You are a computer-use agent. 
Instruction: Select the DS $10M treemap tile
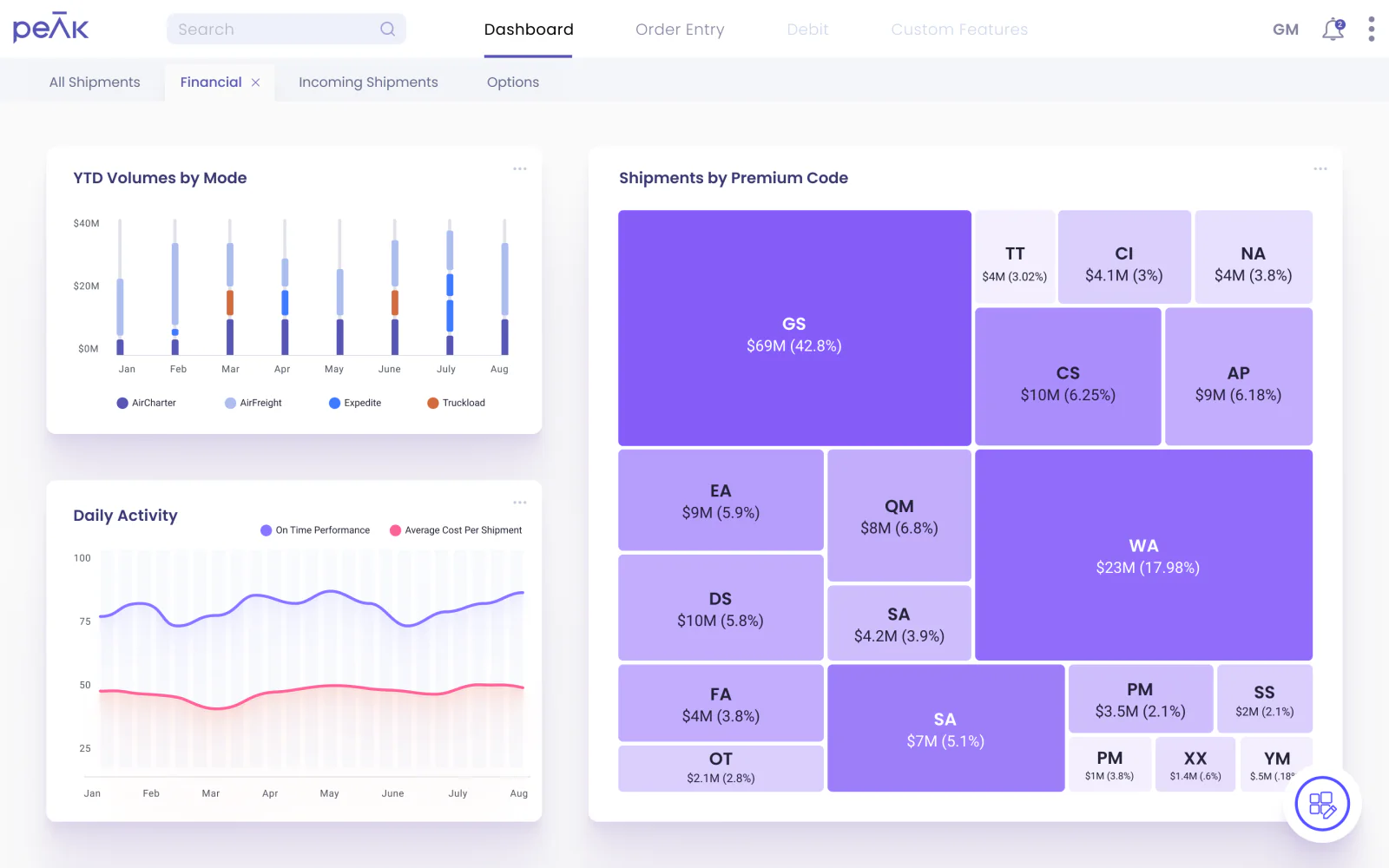point(721,608)
